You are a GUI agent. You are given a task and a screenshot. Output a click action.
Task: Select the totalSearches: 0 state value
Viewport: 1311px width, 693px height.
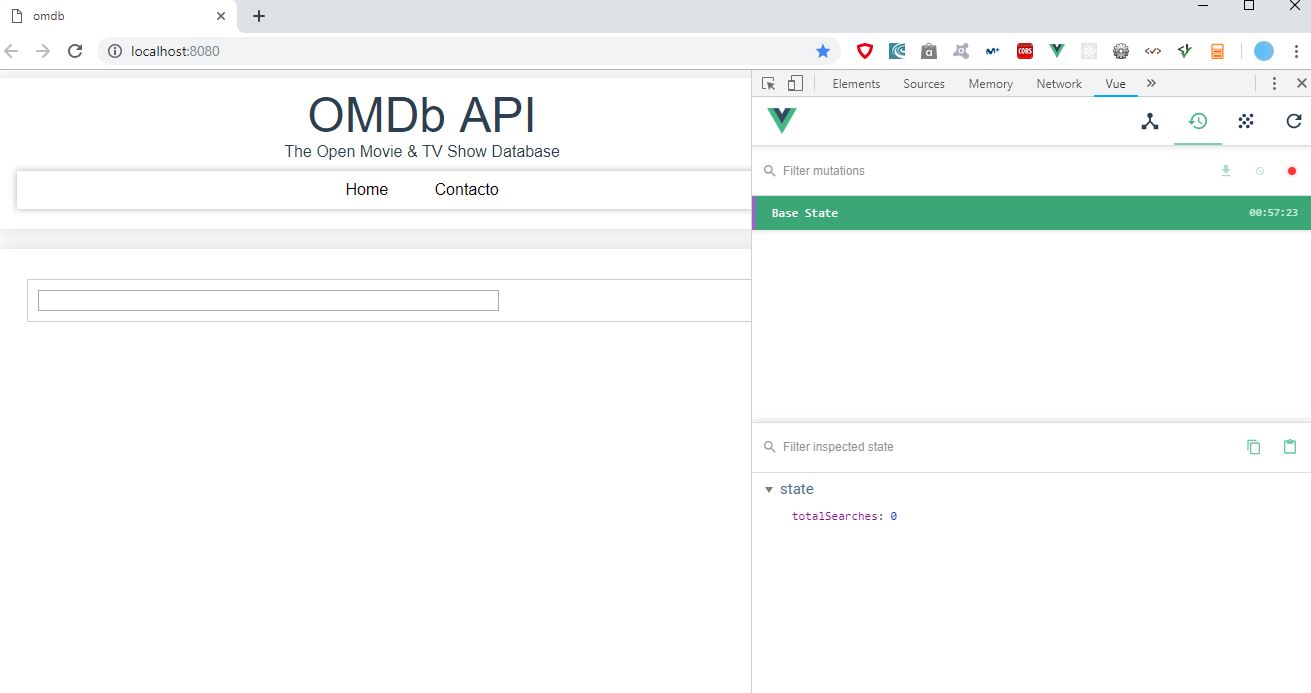(x=844, y=516)
